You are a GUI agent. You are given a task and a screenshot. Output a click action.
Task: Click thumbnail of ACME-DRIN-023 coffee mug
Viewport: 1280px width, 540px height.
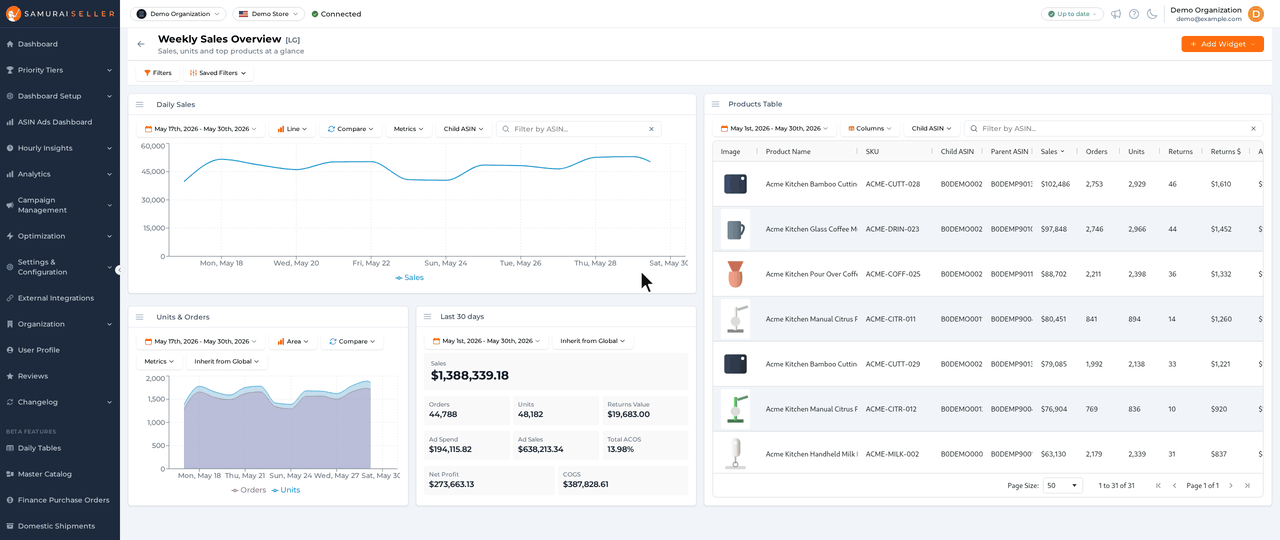point(735,229)
